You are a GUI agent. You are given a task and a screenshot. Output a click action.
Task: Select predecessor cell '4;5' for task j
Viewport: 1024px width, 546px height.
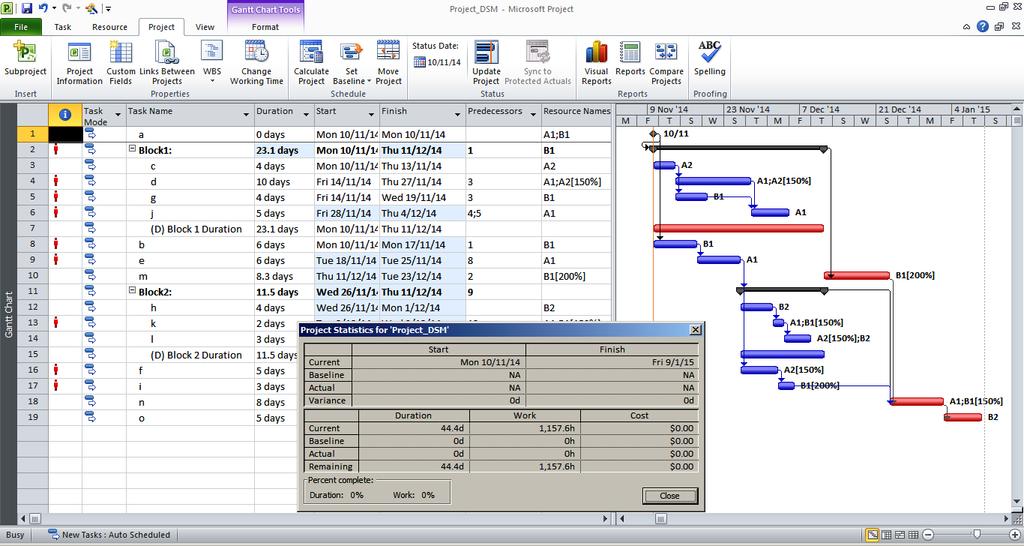tap(504, 213)
